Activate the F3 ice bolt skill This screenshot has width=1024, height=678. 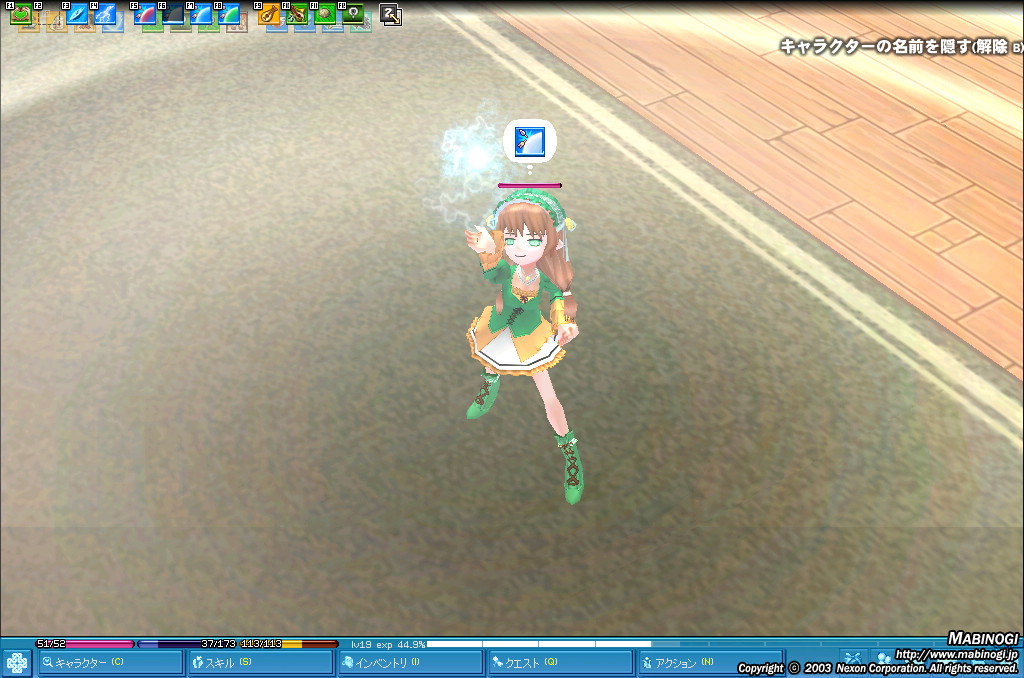77,13
